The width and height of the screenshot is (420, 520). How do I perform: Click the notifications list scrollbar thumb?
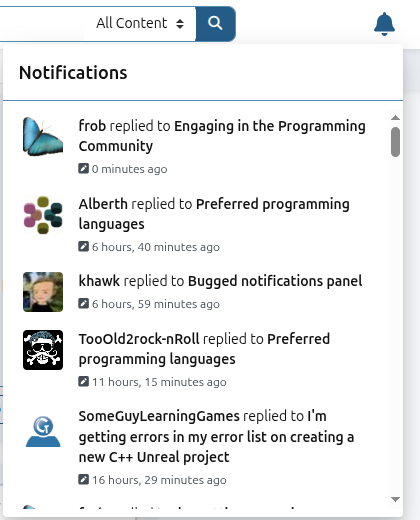[x=395, y=142]
